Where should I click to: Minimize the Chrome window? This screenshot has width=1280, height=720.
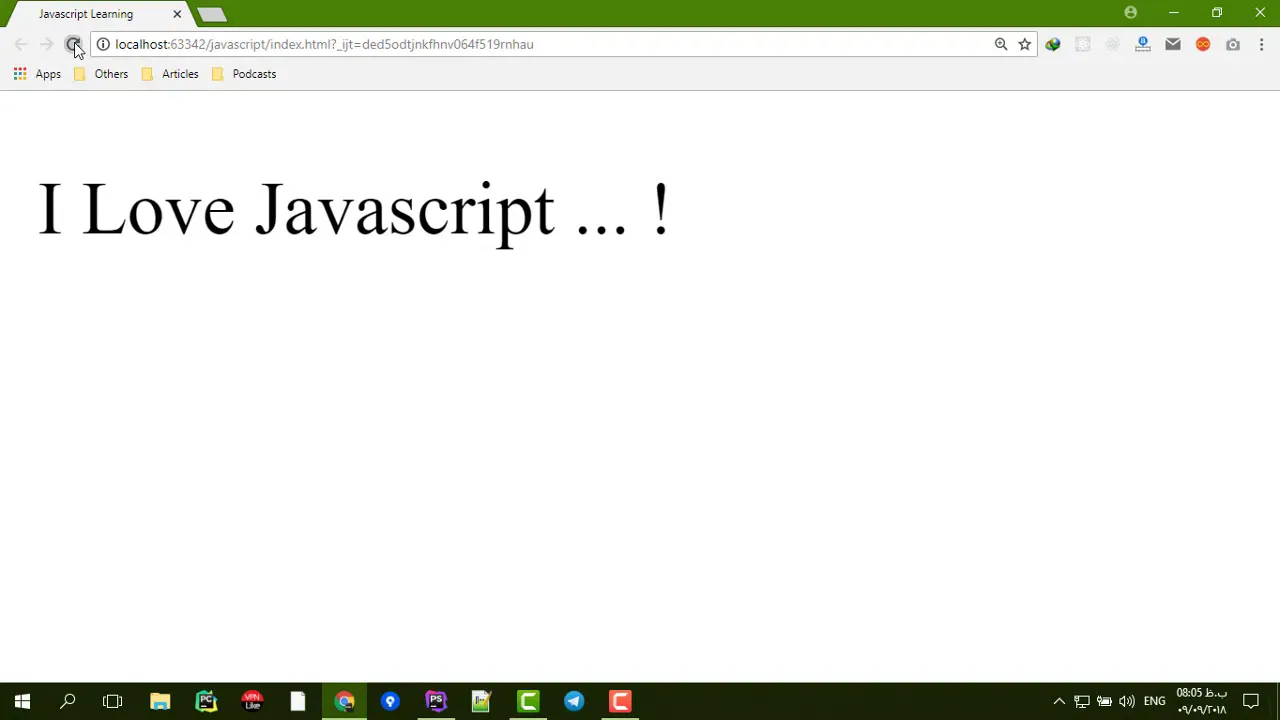click(1174, 13)
